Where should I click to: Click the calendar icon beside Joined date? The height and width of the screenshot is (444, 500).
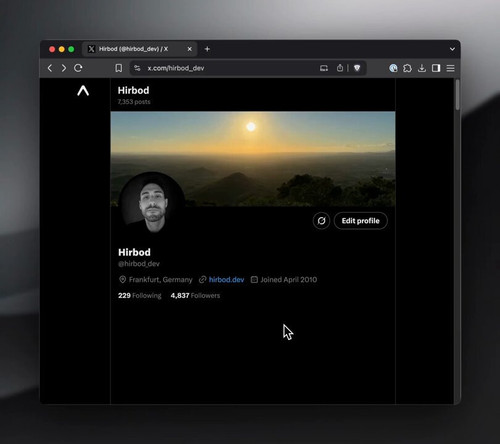point(254,280)
